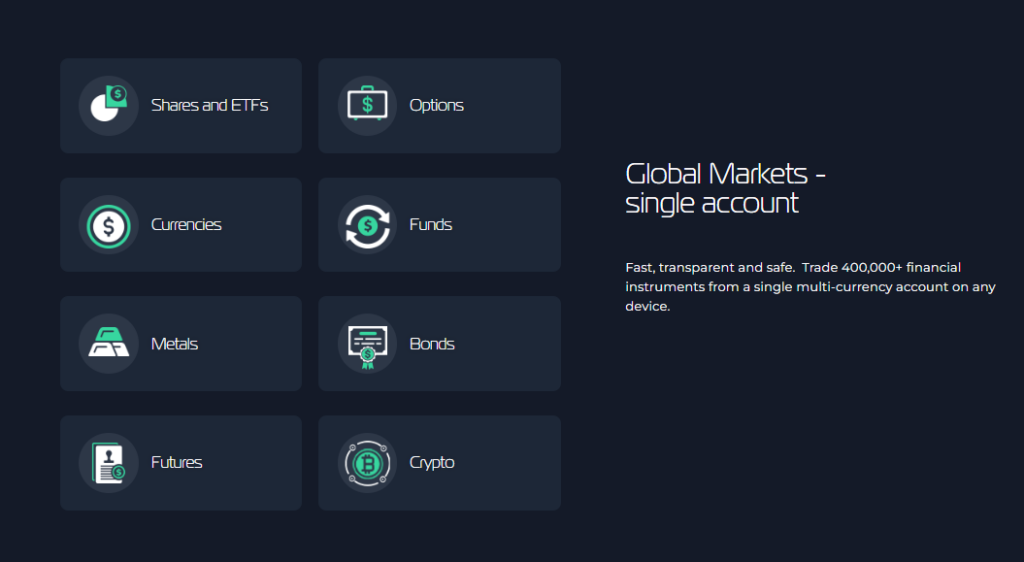Open the Options label link

[x=436, y=105]
